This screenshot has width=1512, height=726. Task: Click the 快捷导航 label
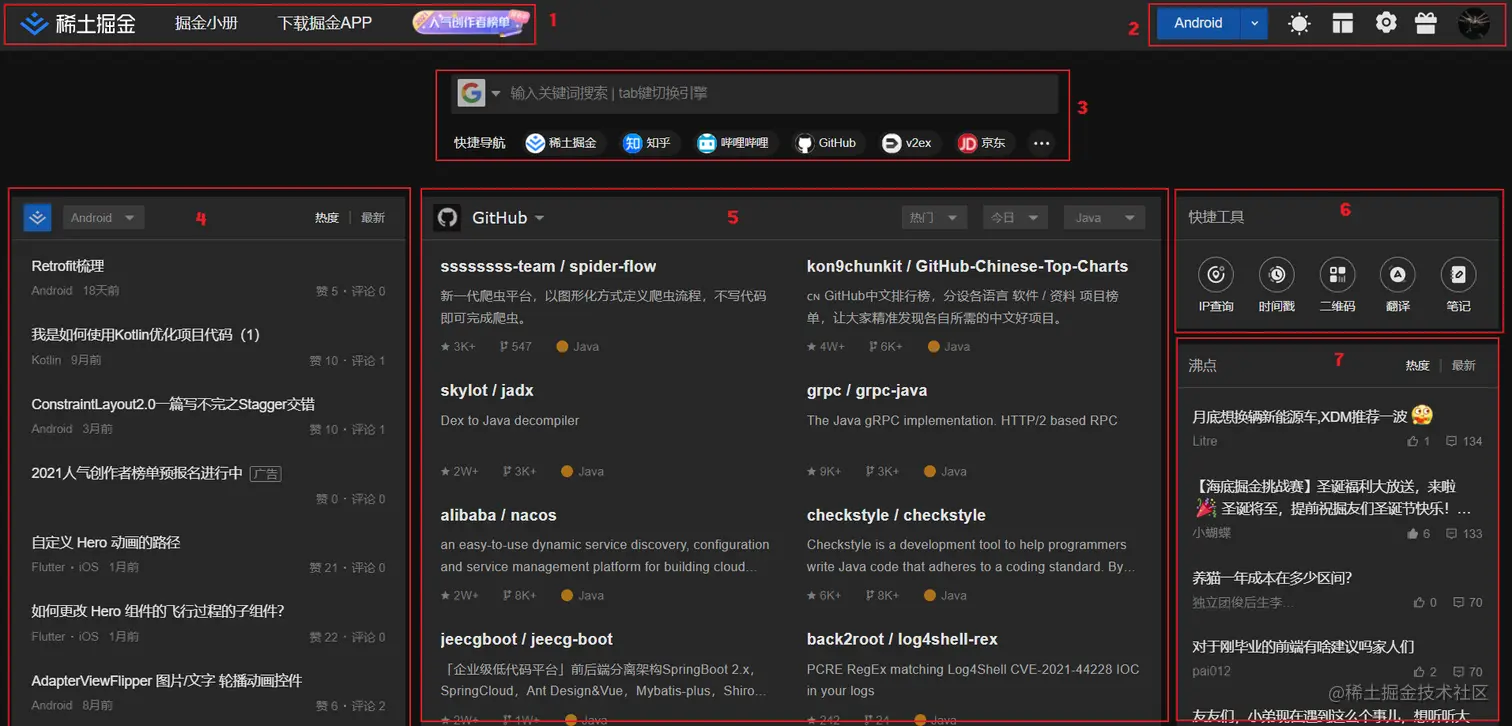pyautogui.click(x=479, y=143)
